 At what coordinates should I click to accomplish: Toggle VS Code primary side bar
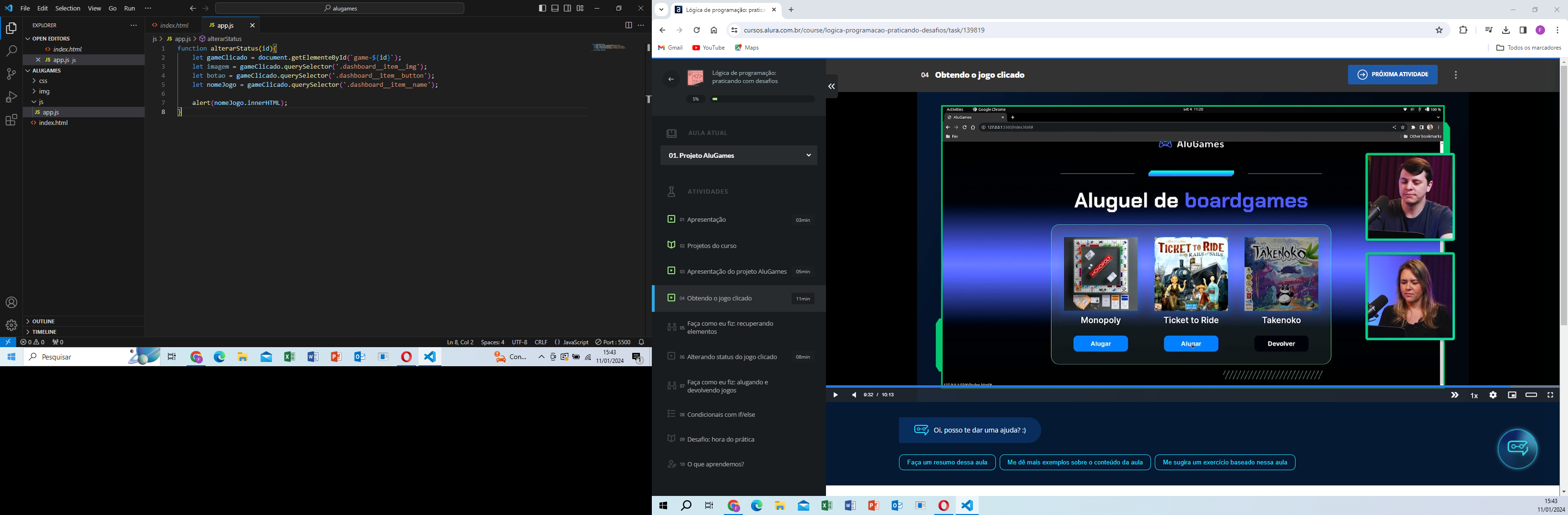pyautogui.click(x=543, y=9)
